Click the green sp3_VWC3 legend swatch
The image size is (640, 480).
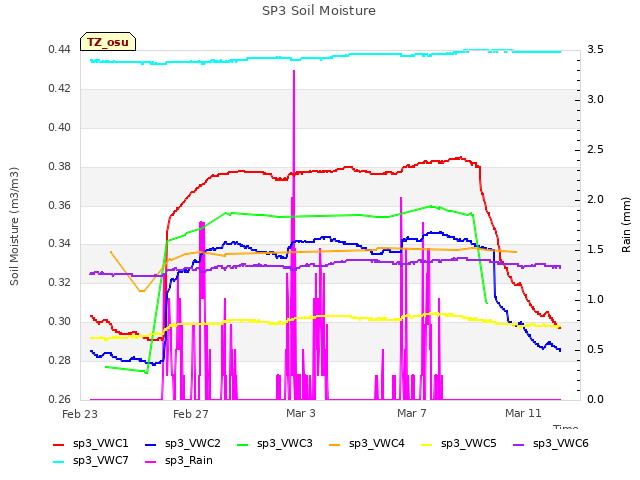[x=243, y=445]
